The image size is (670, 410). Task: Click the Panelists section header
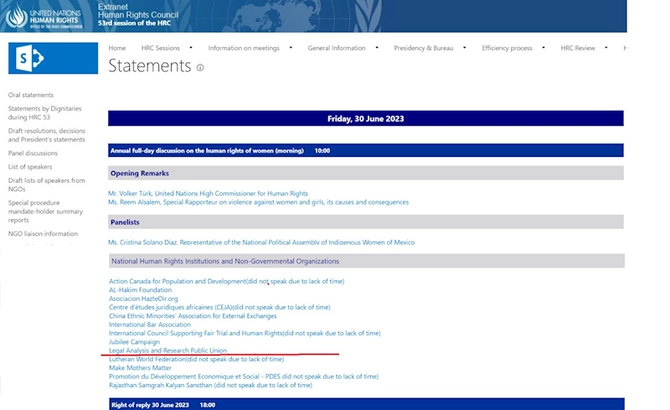point(366,222)
